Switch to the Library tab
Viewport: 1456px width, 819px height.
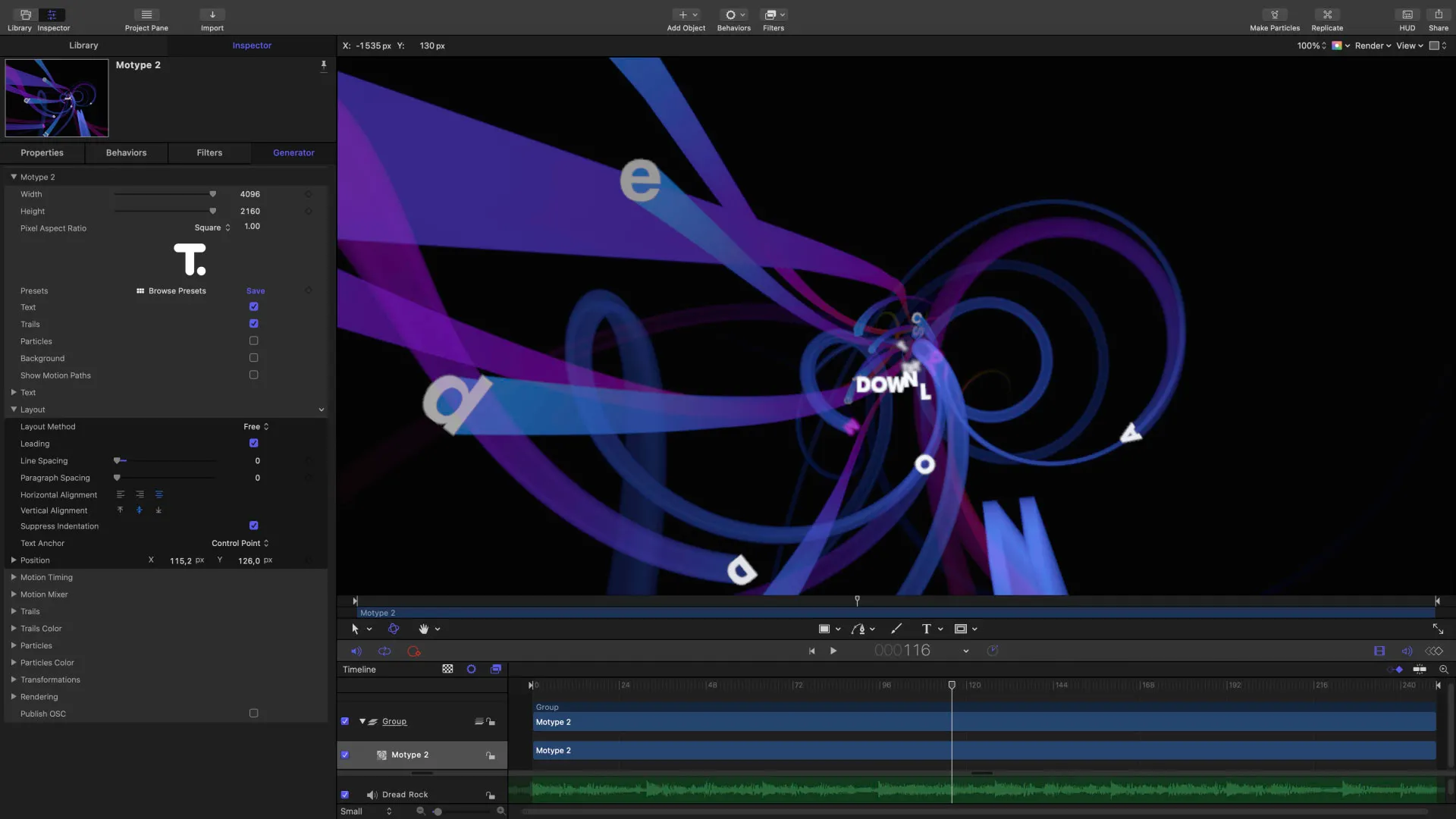click(83, 45)
